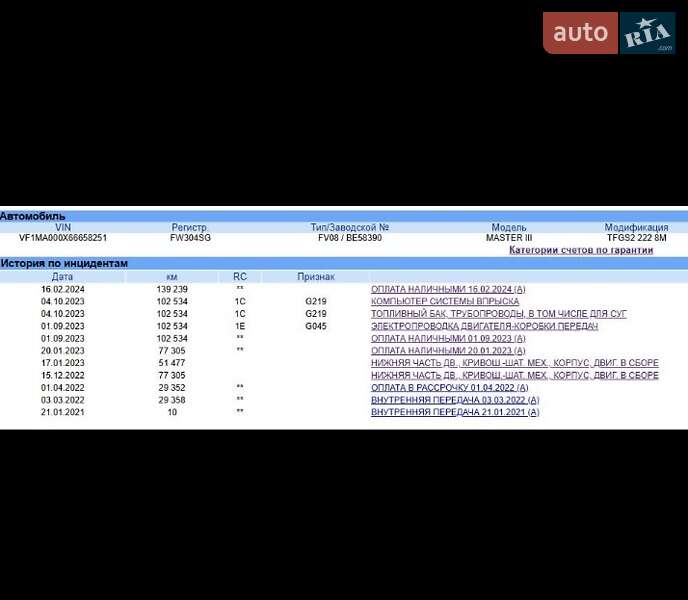
Task: Click the VIN number VF1MA000X66658251
Action: 63,238
